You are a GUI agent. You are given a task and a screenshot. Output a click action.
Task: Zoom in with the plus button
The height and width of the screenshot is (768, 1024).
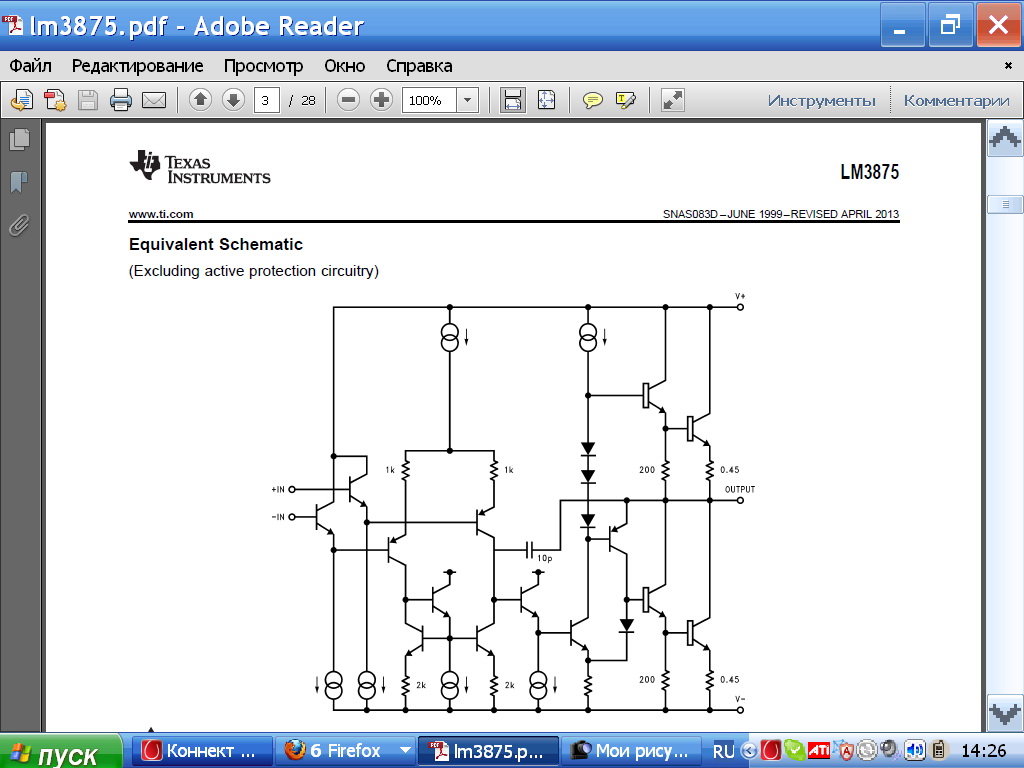[x=381, y=100]
